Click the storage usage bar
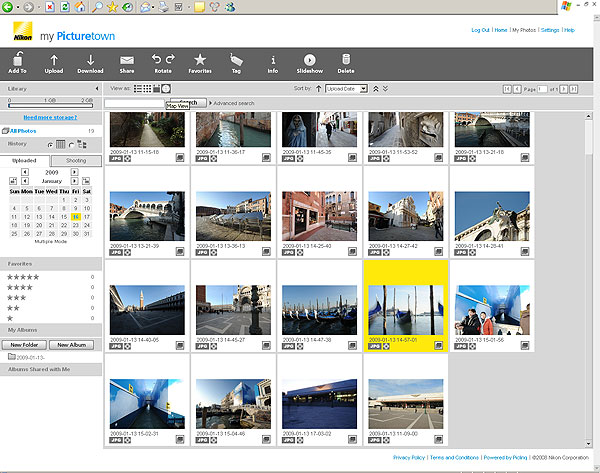The height and width of the screenshot is (473, 600). [51, 105]
